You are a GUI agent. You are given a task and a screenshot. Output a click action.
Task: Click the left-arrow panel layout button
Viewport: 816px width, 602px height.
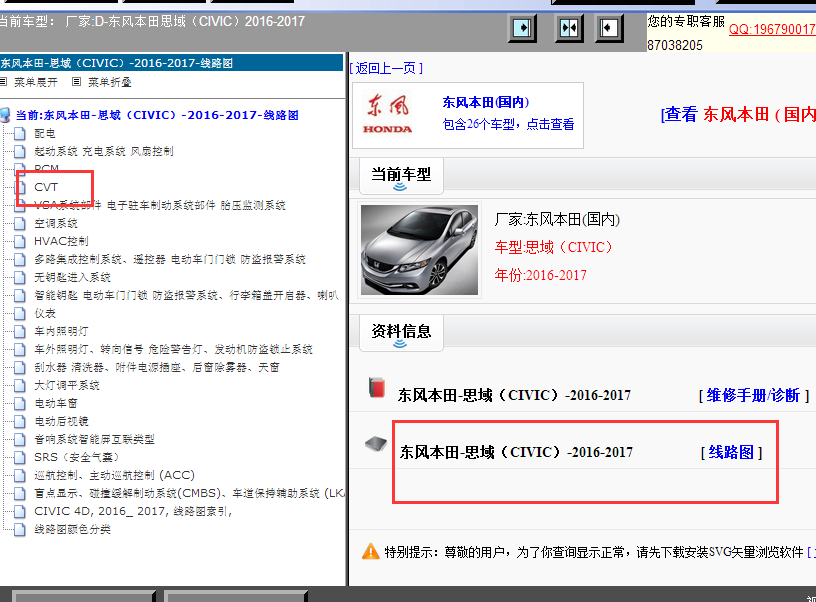pos(608,28)
